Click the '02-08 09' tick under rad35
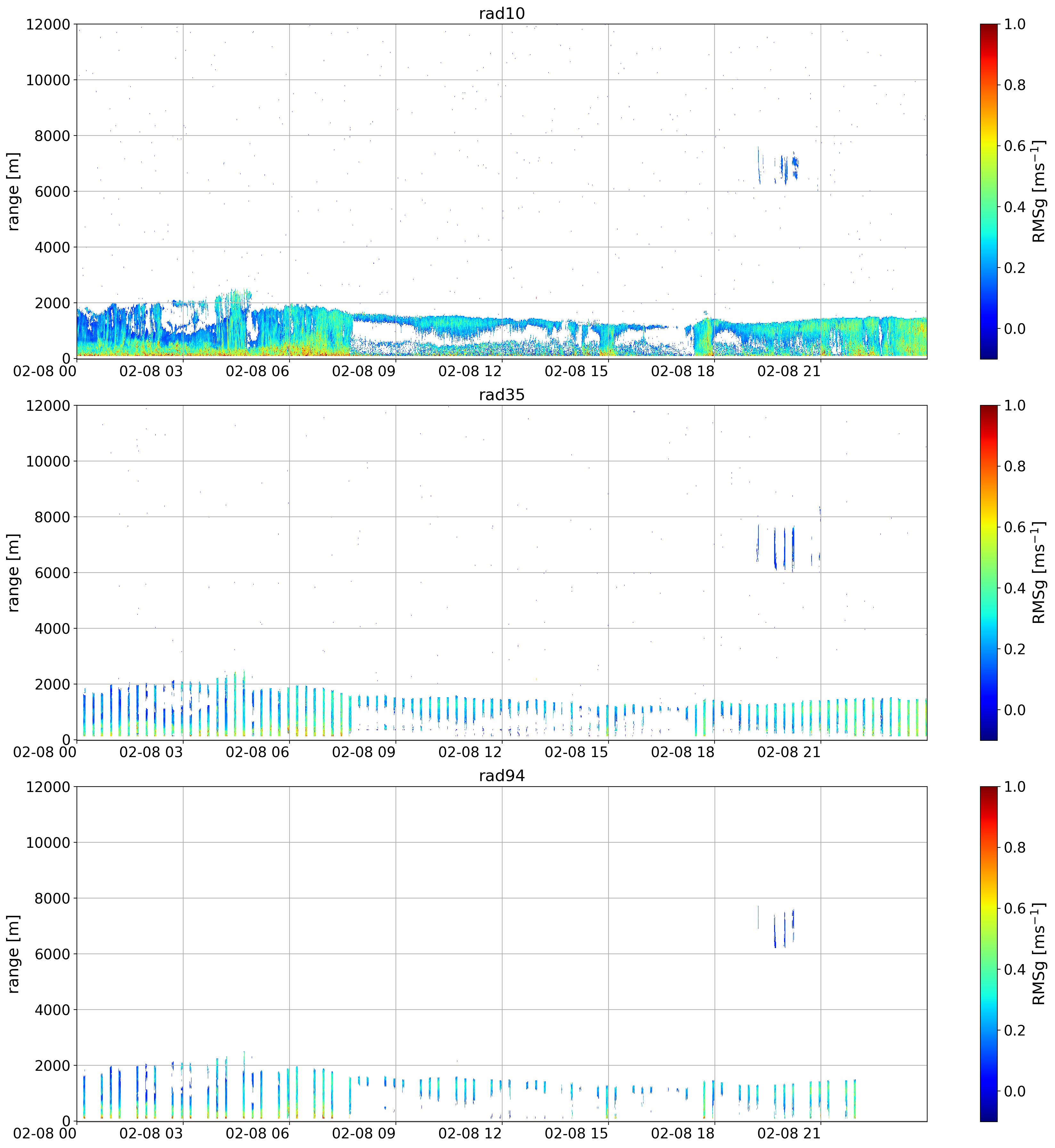1055x1148 pixels. click(364, 752)
